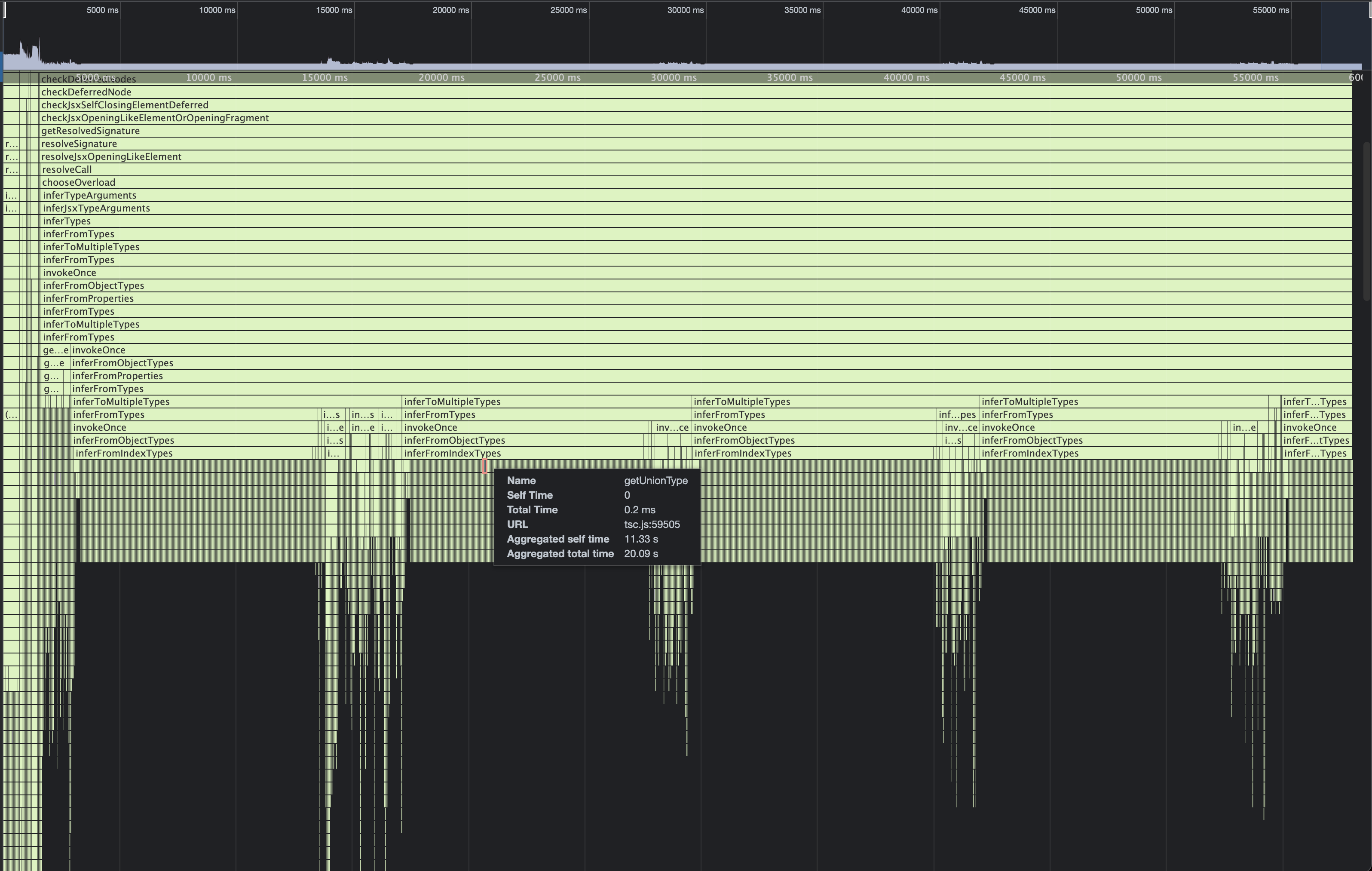The height and width of the screenshot is (871, 1372).
Task: Click the inferJsxTypeArguments frame
Action: [x=96, y=209]
